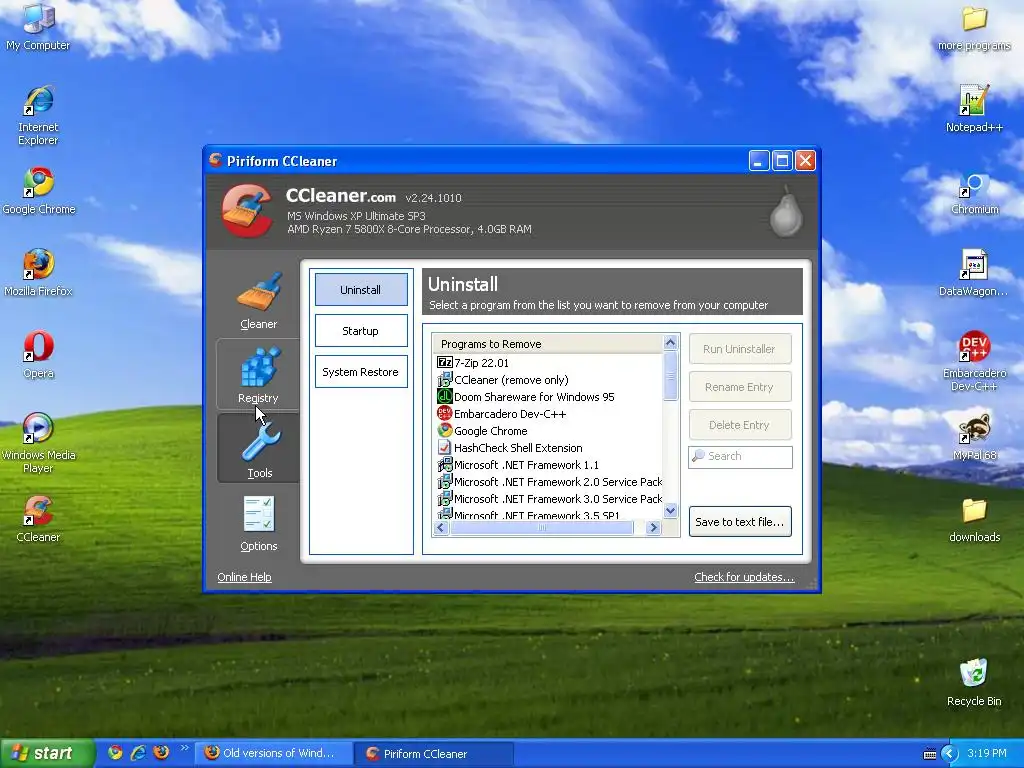Open Google Chrome desktop shortcut
This screenshot has height=768, width=1024.
[39, 191]
